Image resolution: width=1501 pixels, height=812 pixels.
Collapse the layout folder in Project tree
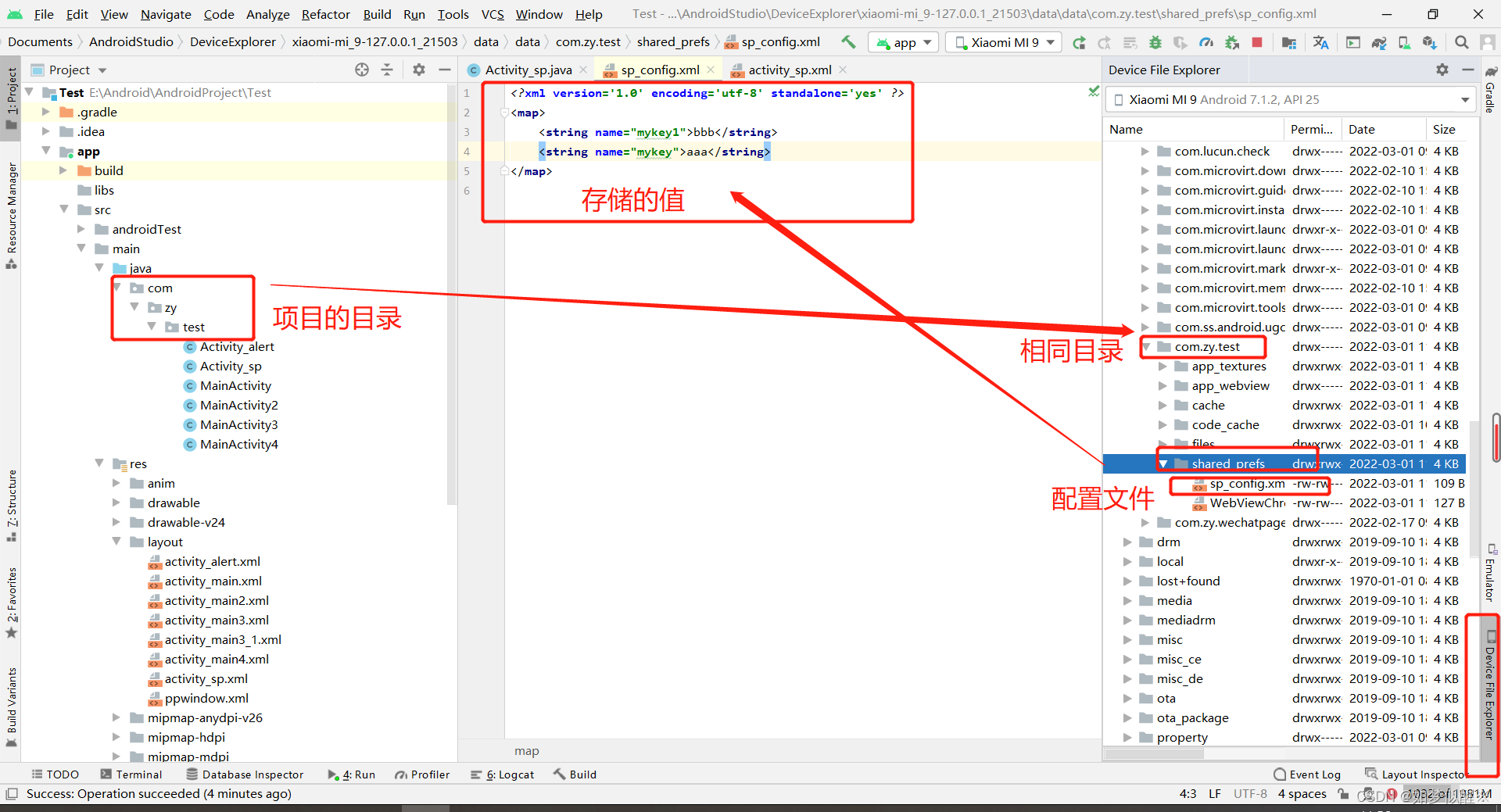coord(116,542)
